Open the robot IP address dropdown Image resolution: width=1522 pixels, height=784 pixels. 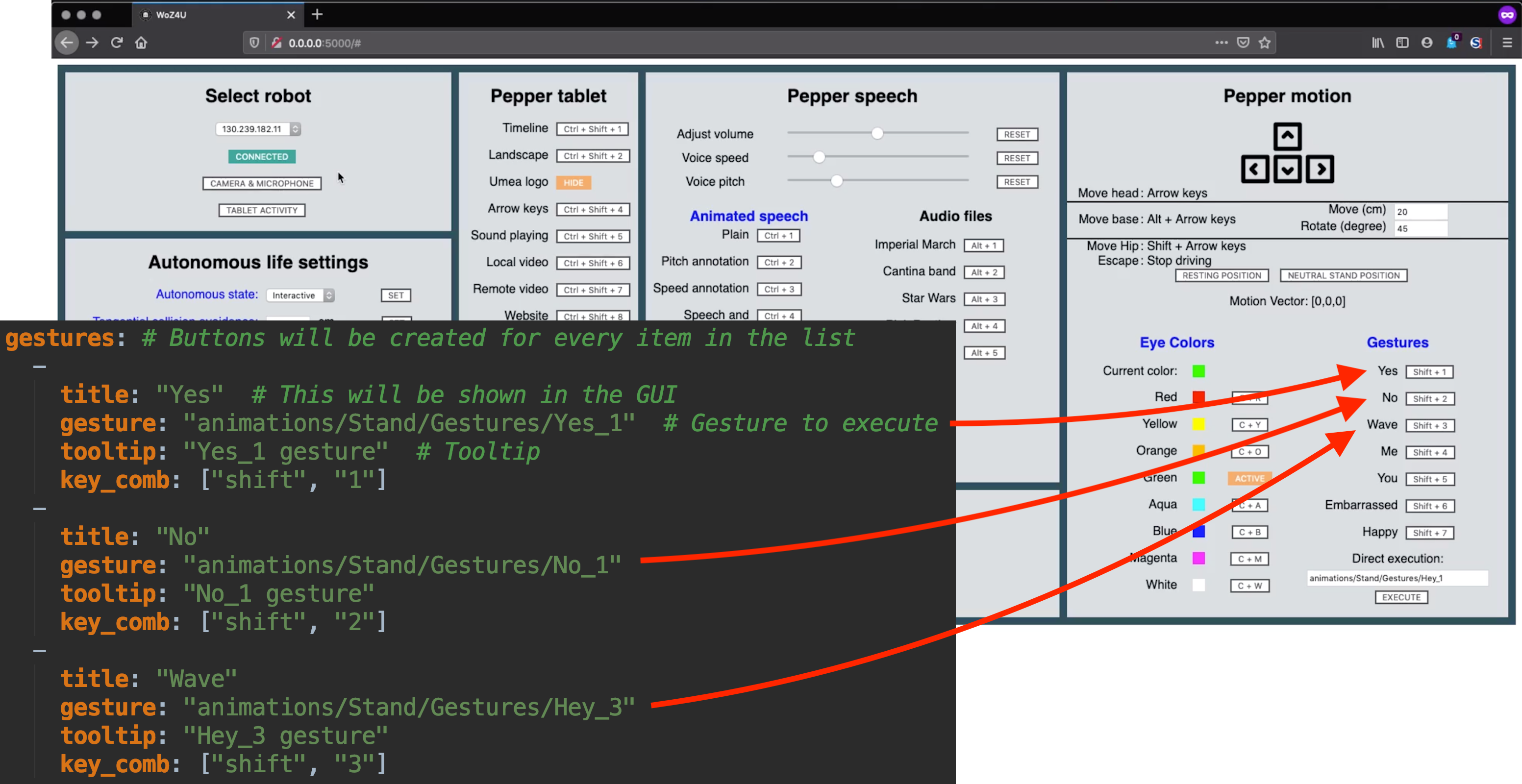[x=259, y=129]
